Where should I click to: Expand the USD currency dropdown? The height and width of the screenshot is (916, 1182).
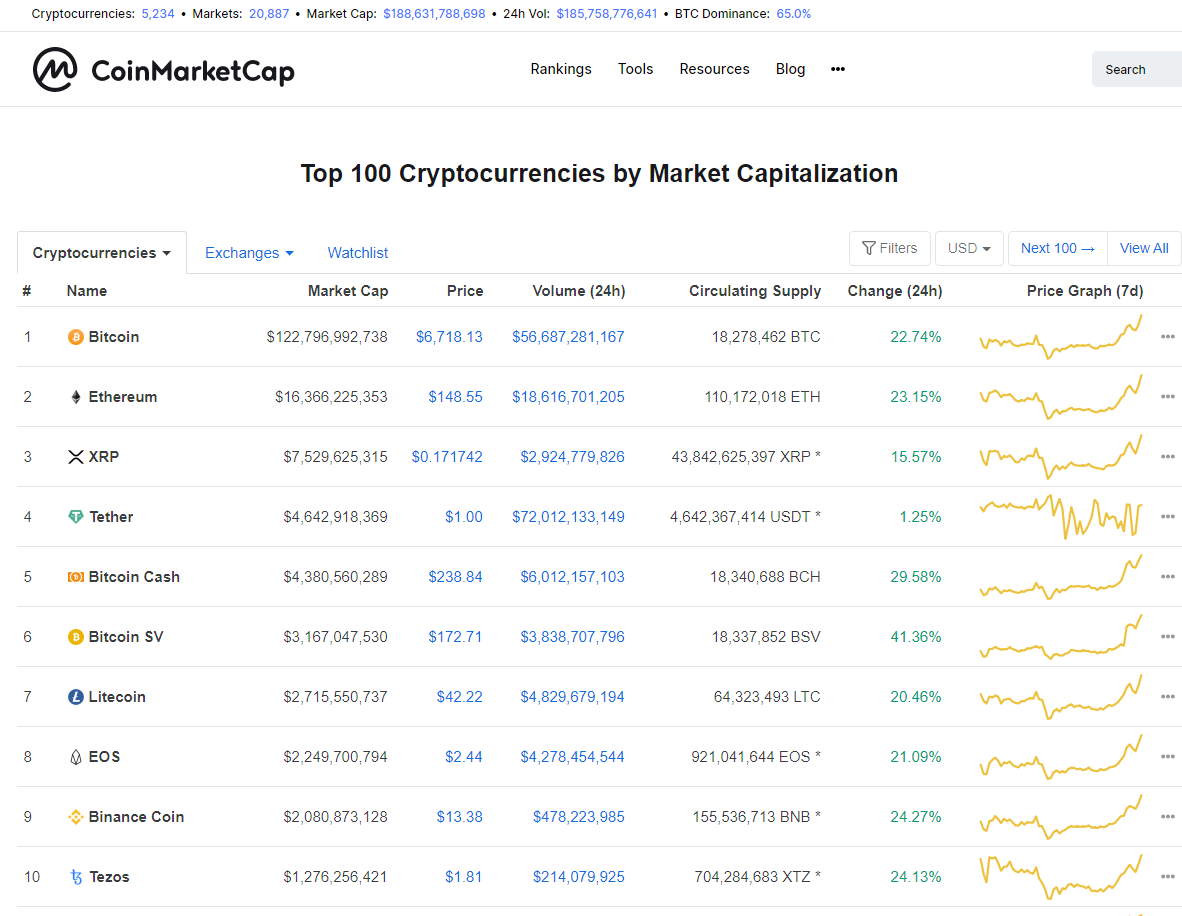coord(969,248)
